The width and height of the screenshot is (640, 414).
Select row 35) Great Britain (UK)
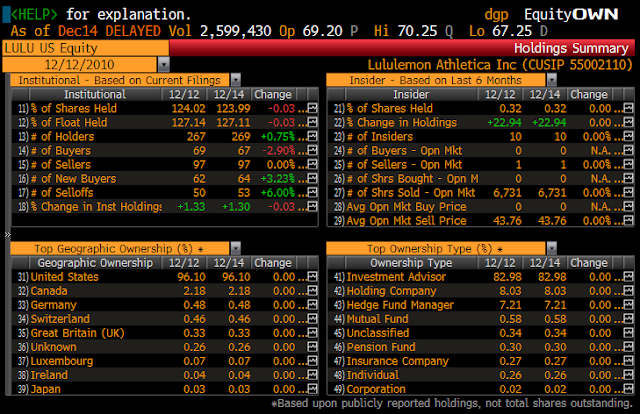[x=164, y=333]
